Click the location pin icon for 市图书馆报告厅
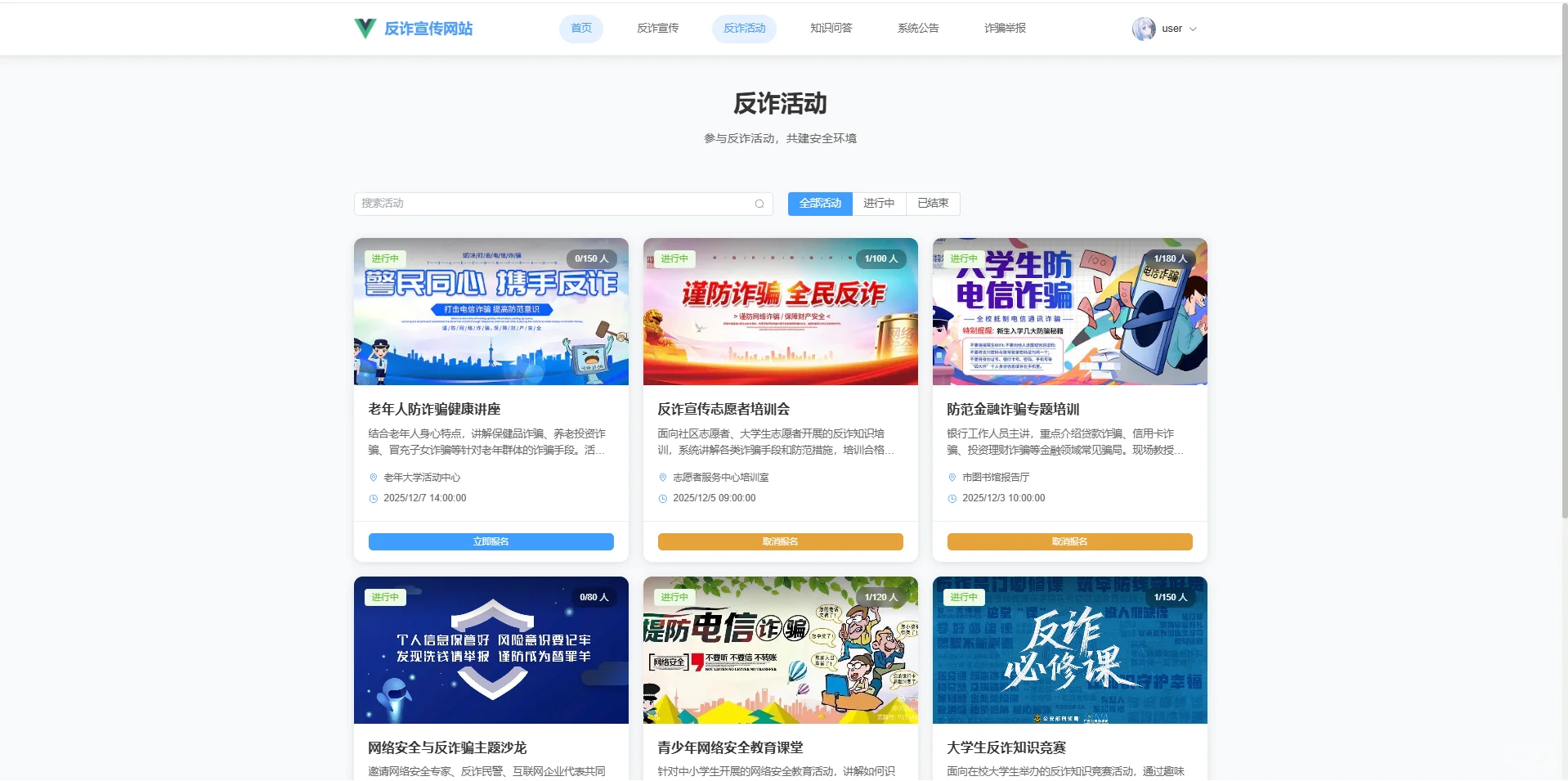The height and width of the screenshot is (781, 1568). [x=952, y=478]
